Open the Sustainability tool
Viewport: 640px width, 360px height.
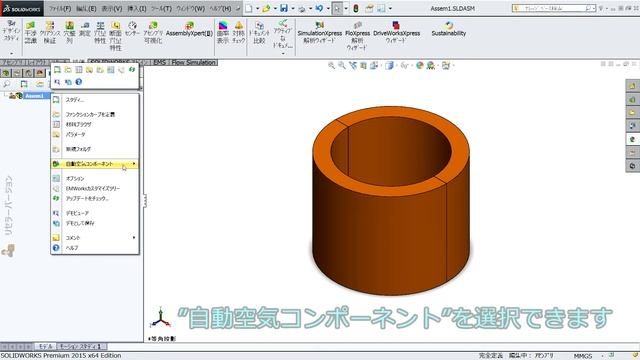(x=449, y=29)
